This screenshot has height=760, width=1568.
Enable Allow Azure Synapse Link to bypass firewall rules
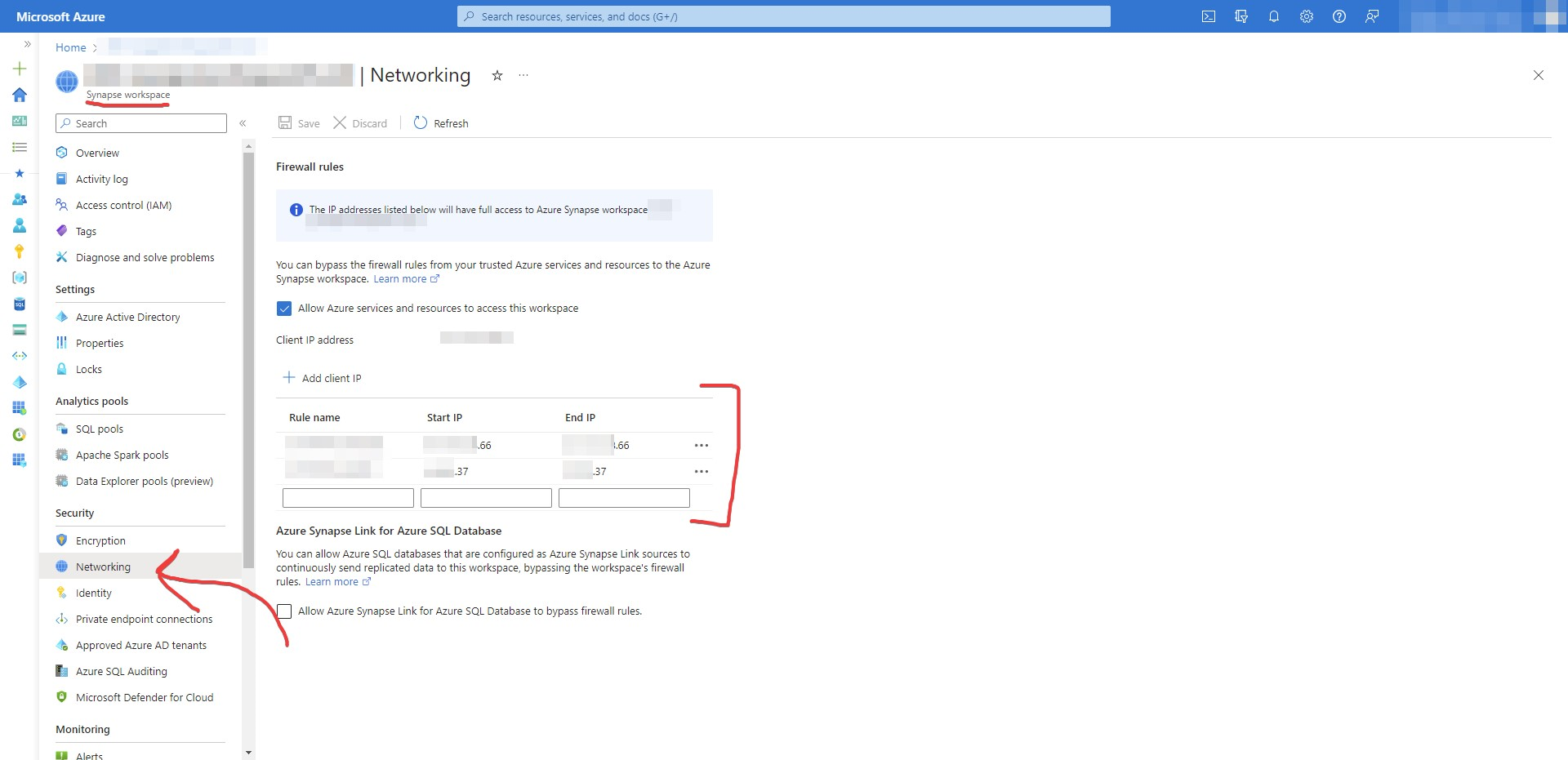(284, 611)
